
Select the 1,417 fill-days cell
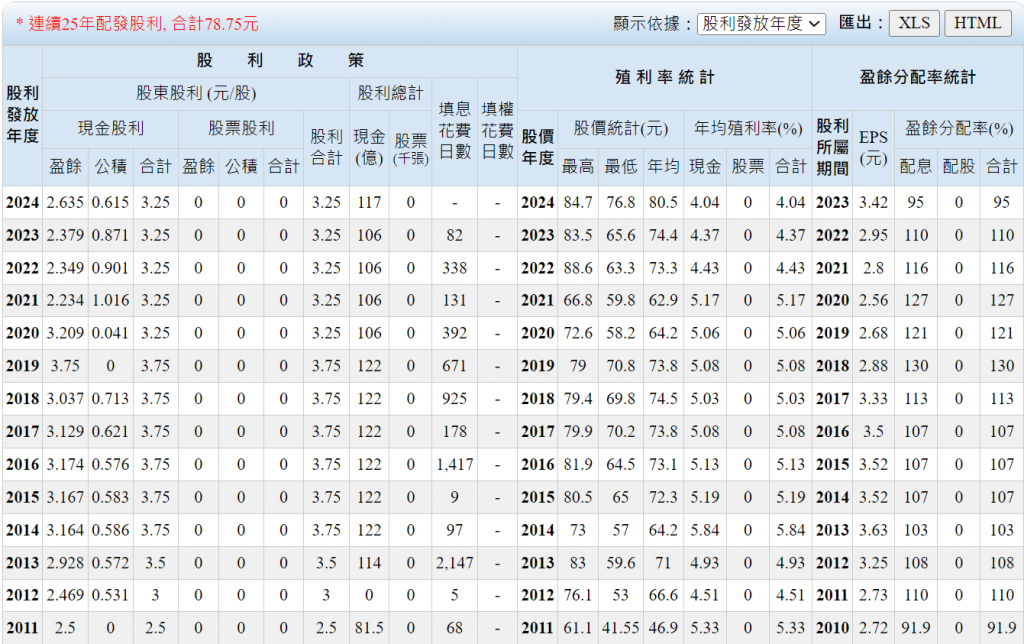454,464
